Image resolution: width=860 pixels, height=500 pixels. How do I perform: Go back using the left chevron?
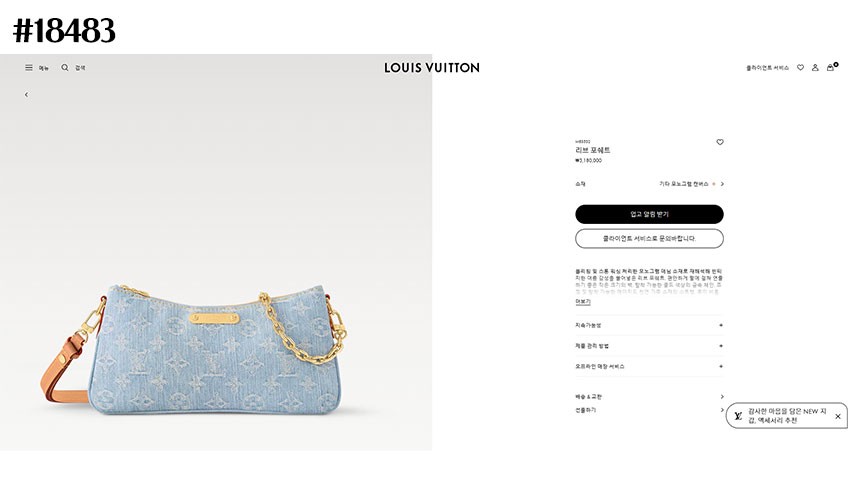(26, 95)
